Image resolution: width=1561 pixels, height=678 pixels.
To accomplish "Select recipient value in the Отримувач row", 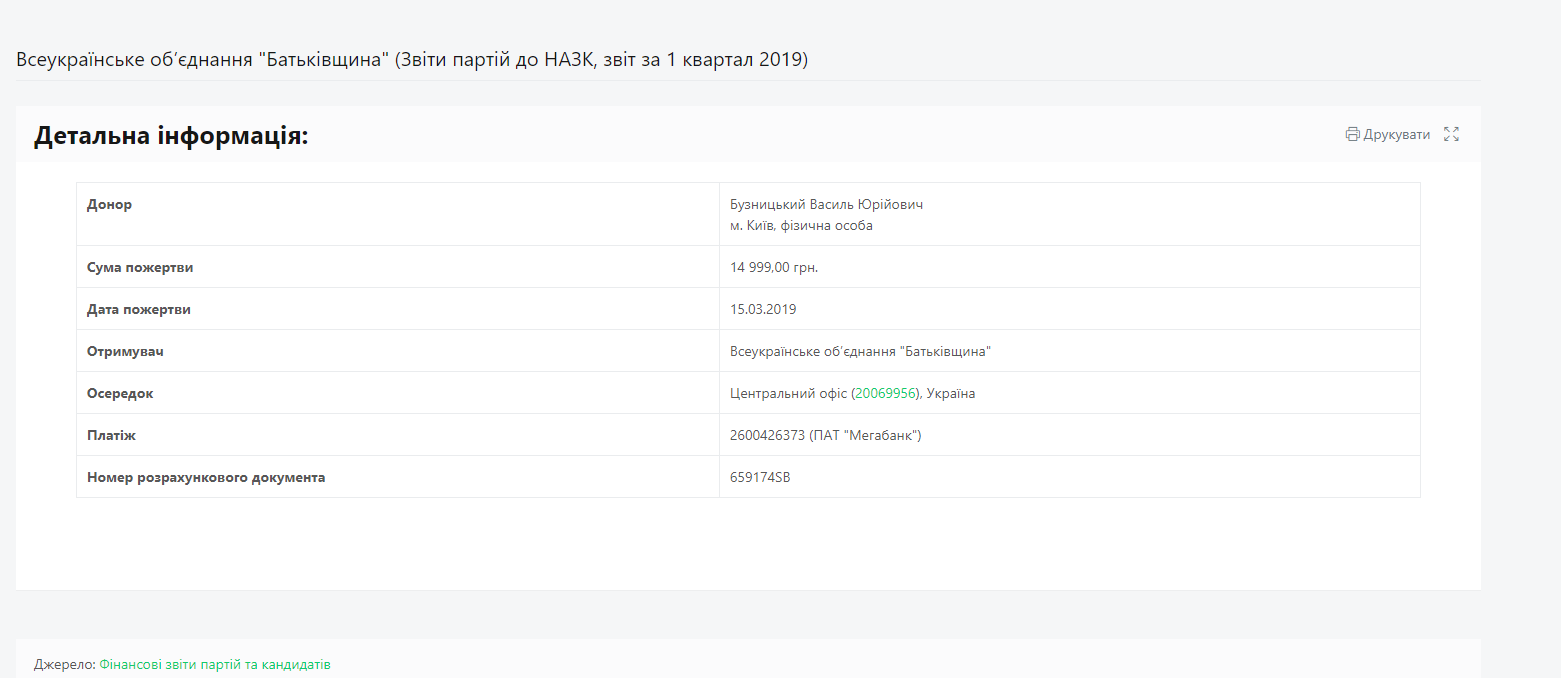I will pos(861,352).
